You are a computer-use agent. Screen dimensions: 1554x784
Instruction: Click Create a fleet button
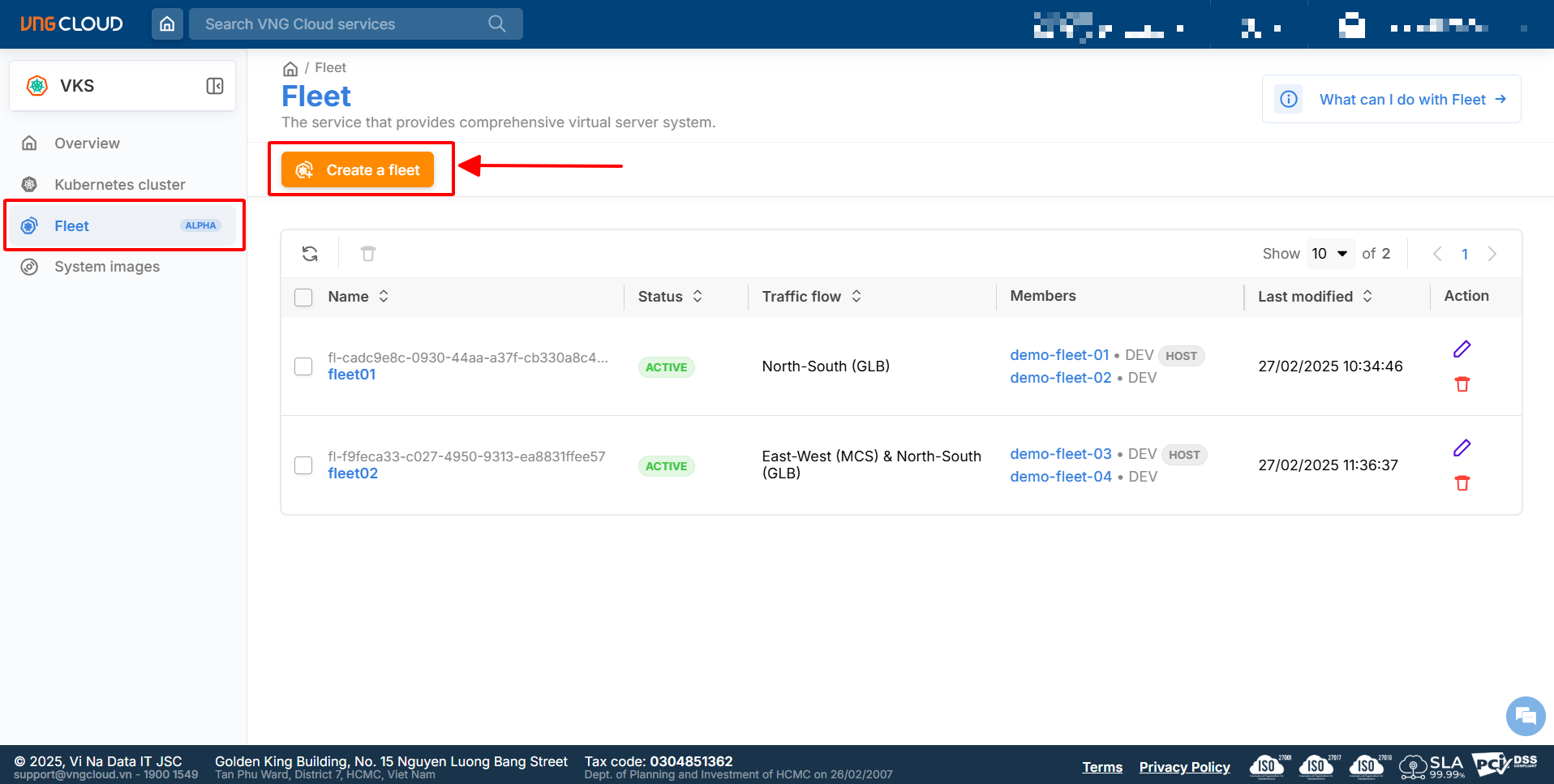tap(358, 170)
